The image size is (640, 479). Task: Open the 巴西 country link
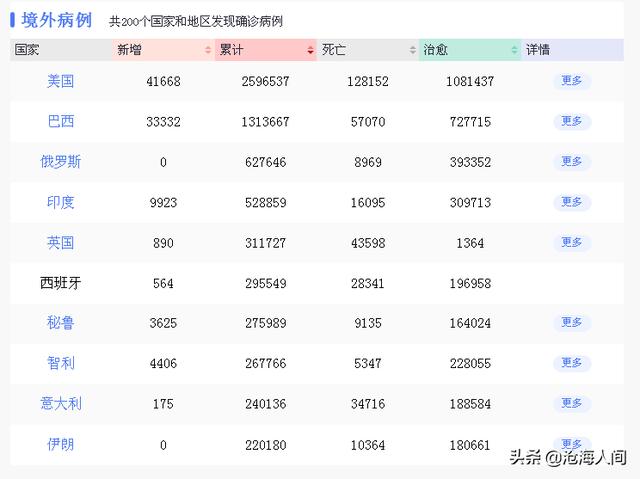pyautogui.click(x=60, y=122)
